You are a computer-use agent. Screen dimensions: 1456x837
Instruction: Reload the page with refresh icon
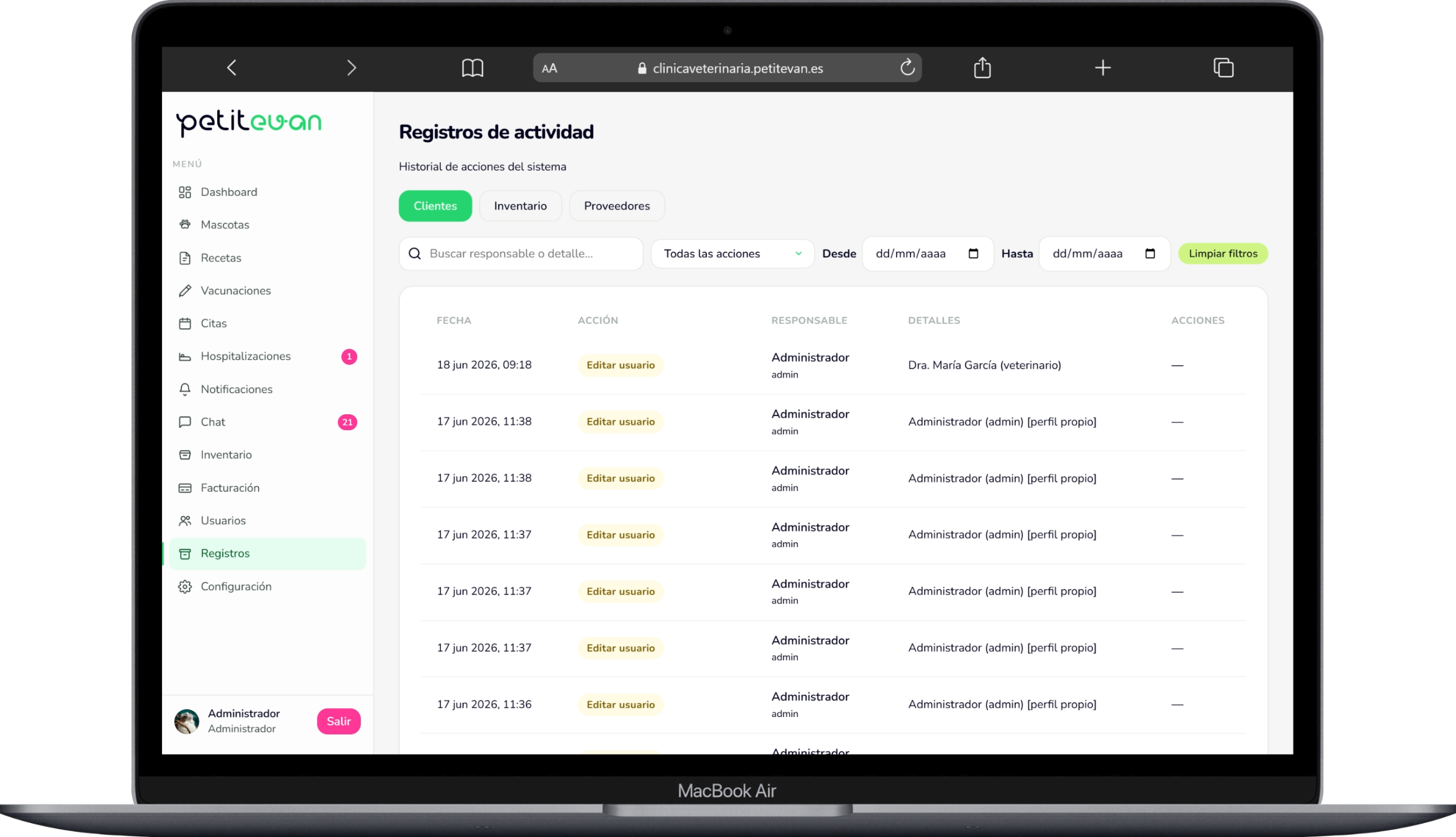(907, 68)
